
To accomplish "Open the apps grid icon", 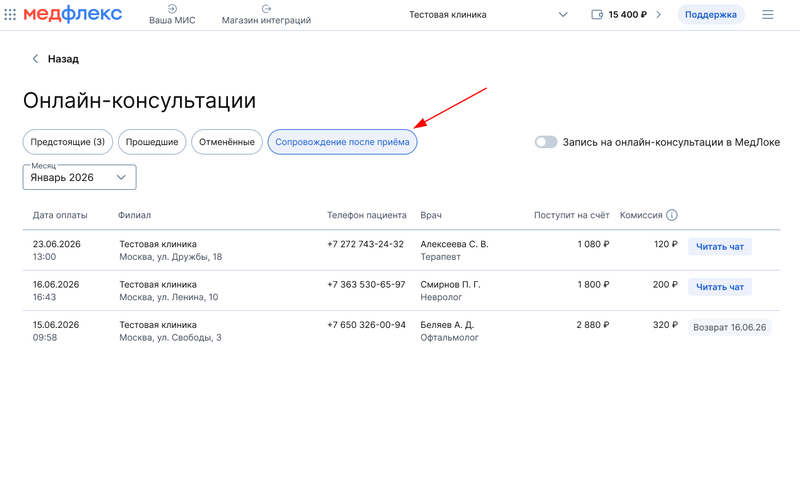I will pyautogui.click(x=10, y=14).
